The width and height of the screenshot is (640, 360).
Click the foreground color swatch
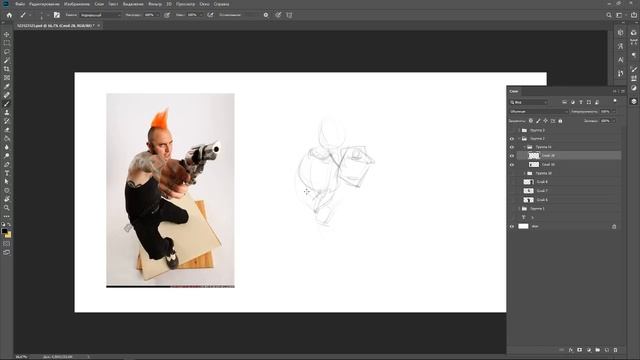(4, 231)
